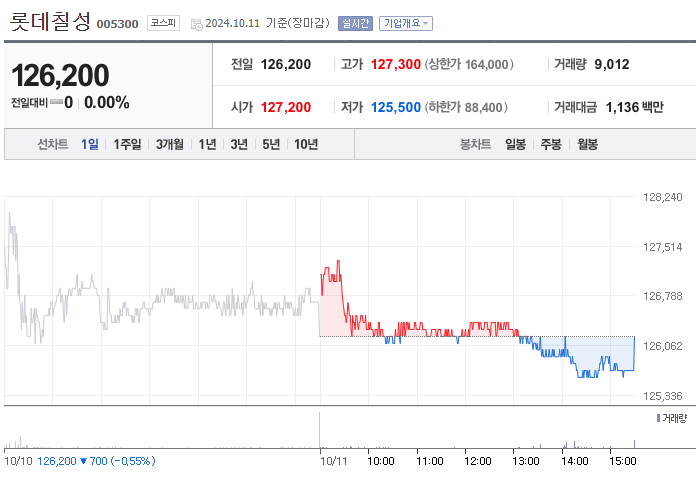Click the 거래대금 value 1,136 백만
The height and width of the screenshot is (481, 696).
click(634, 107)
